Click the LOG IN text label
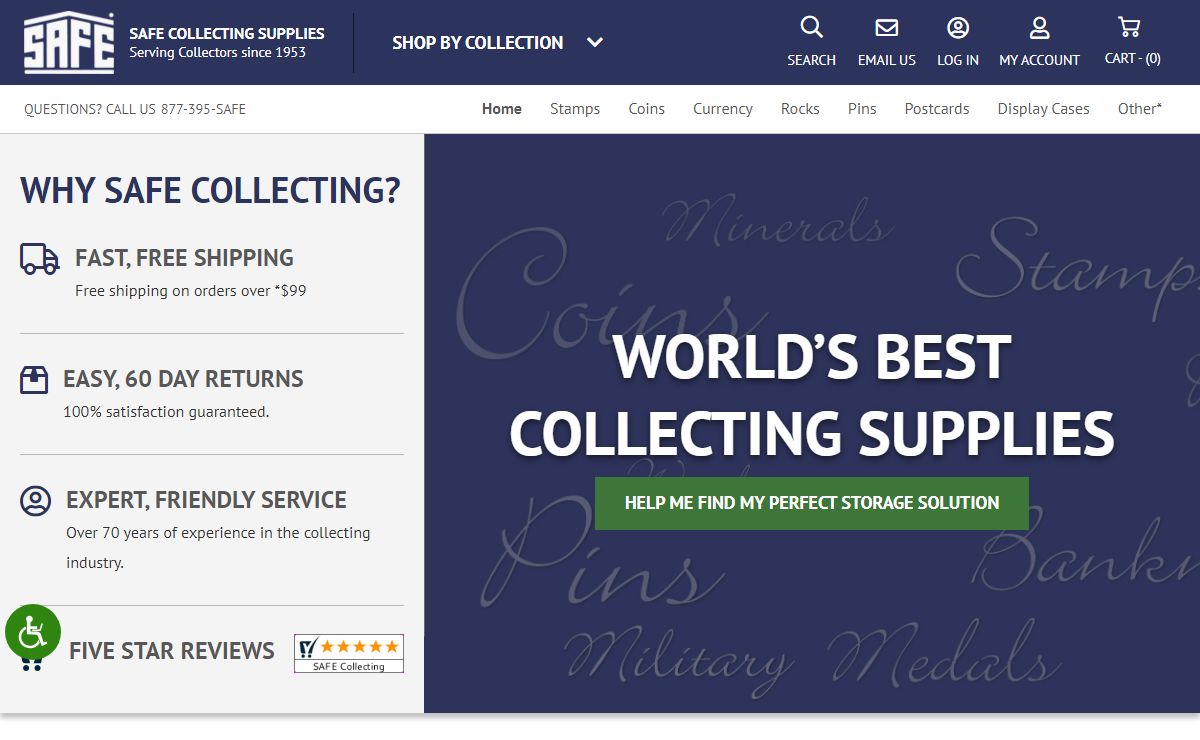Image resolution: width=1200 pixels, height=740 pixels. pyautogui.click(x=958, y=60)
